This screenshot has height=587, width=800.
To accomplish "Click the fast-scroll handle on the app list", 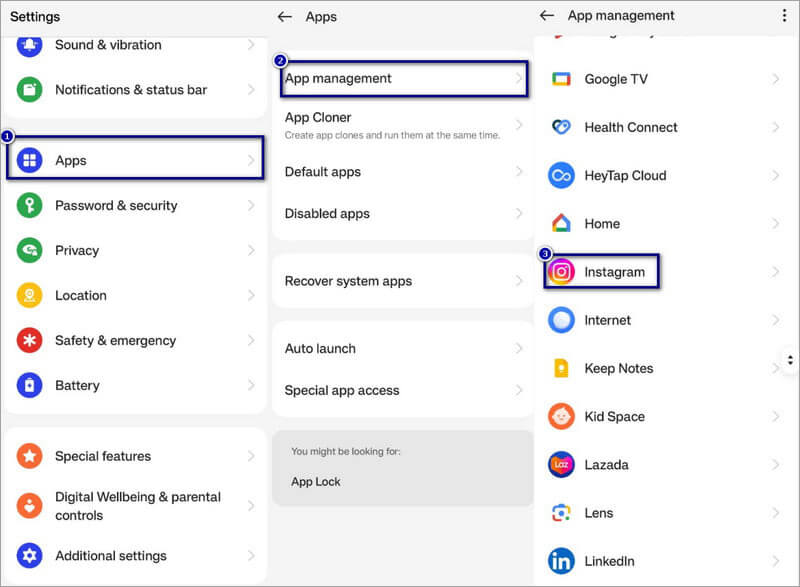I will point(790,359).
